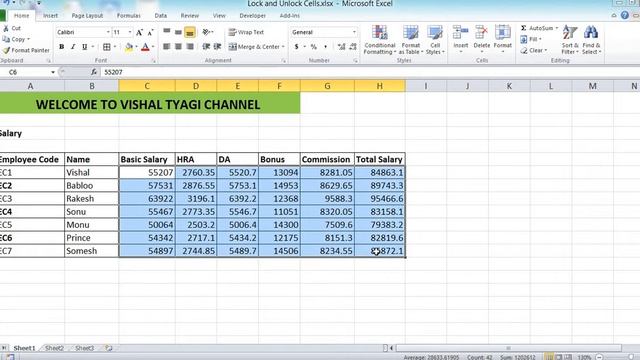The image size is (640, 360).
Task: Toggle italic formatting
Action: 73,47
